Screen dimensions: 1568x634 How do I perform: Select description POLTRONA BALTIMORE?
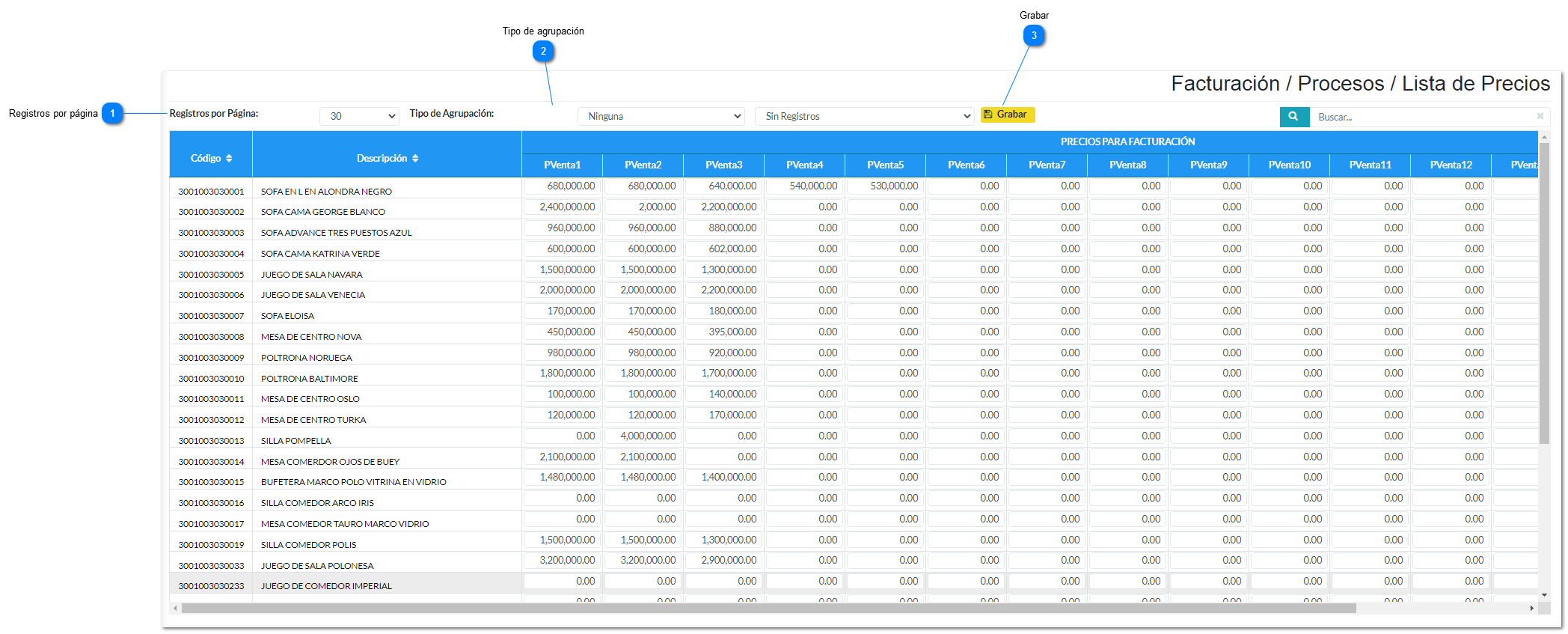pyautogui.click(x=310, y=379)
